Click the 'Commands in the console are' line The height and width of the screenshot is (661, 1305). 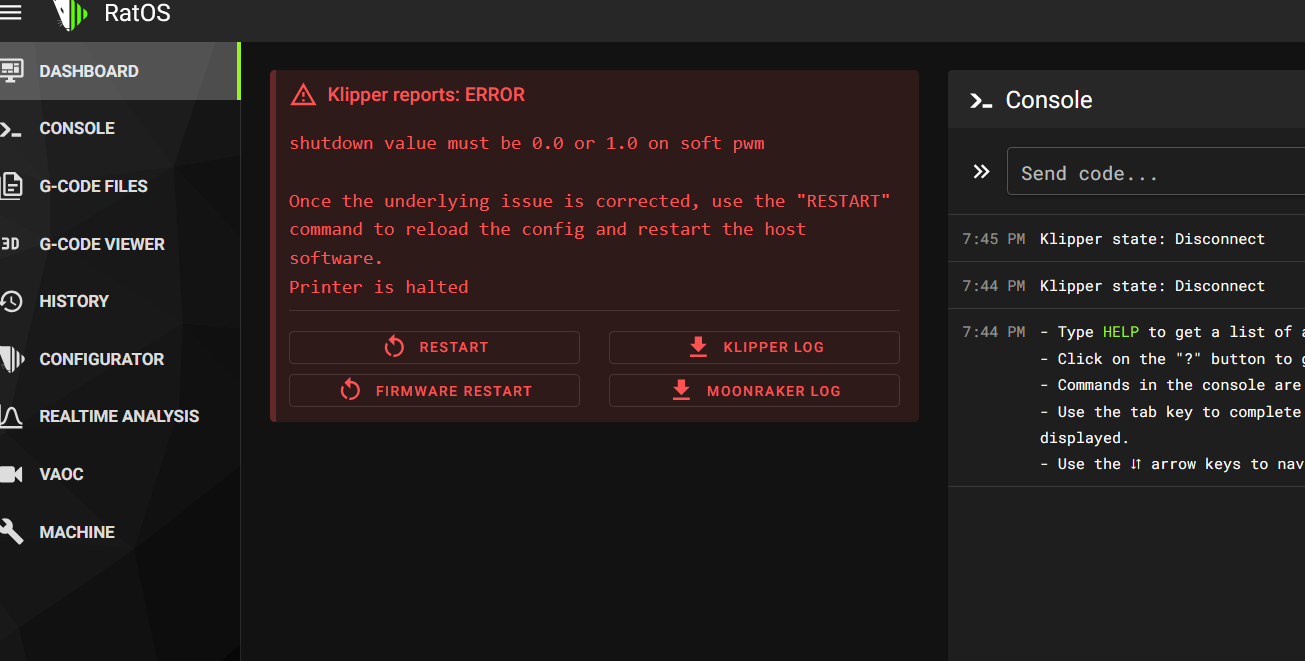pyautogui.click(x=1172, y=385)
